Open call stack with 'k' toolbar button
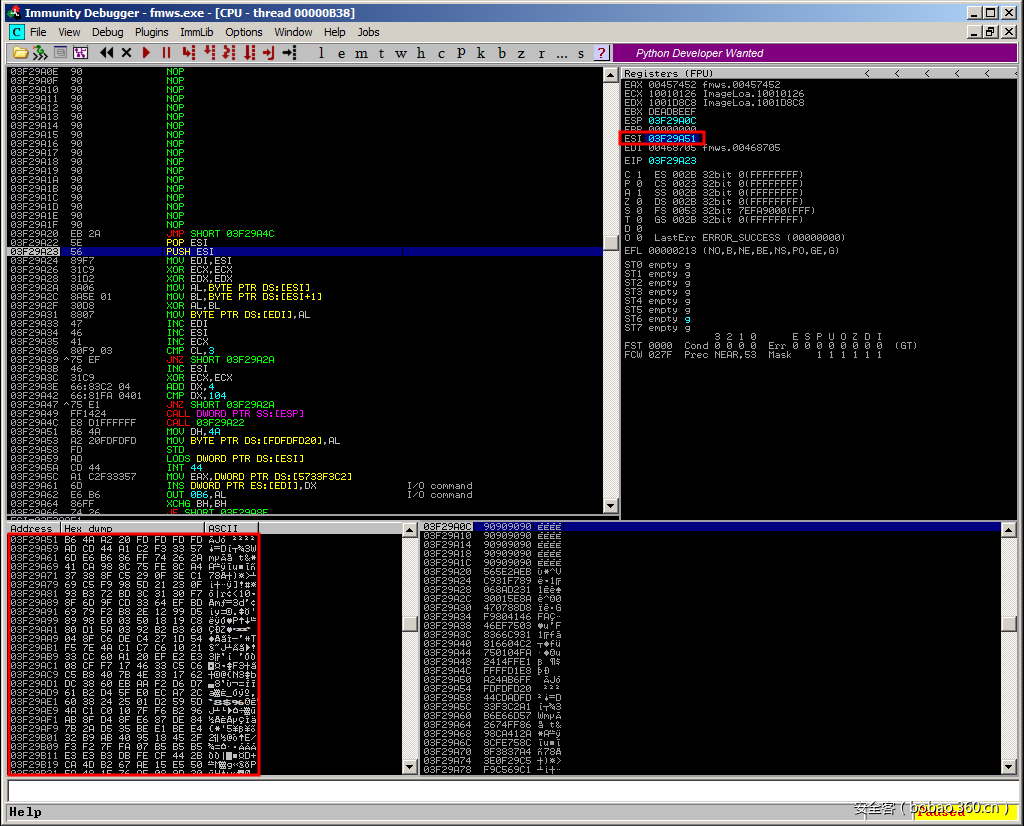The image size is (1024, 826). (481, 53)
